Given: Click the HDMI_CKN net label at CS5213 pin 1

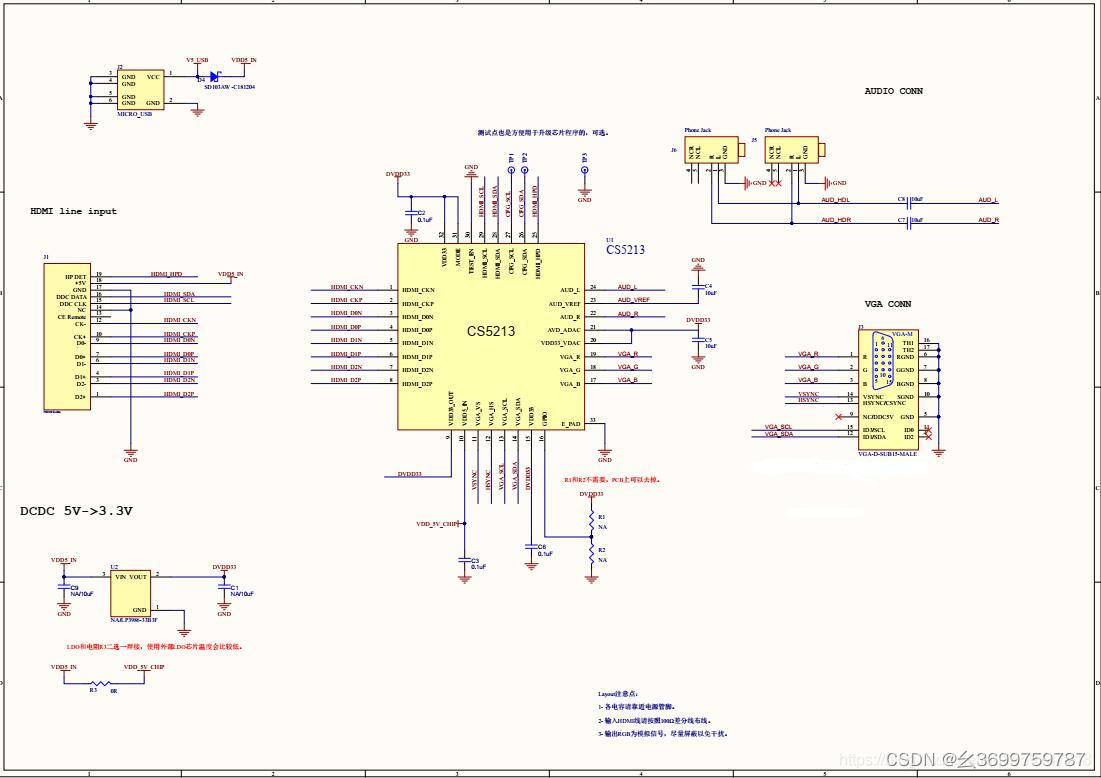Looking at the screenshot, I should point(347,287).
